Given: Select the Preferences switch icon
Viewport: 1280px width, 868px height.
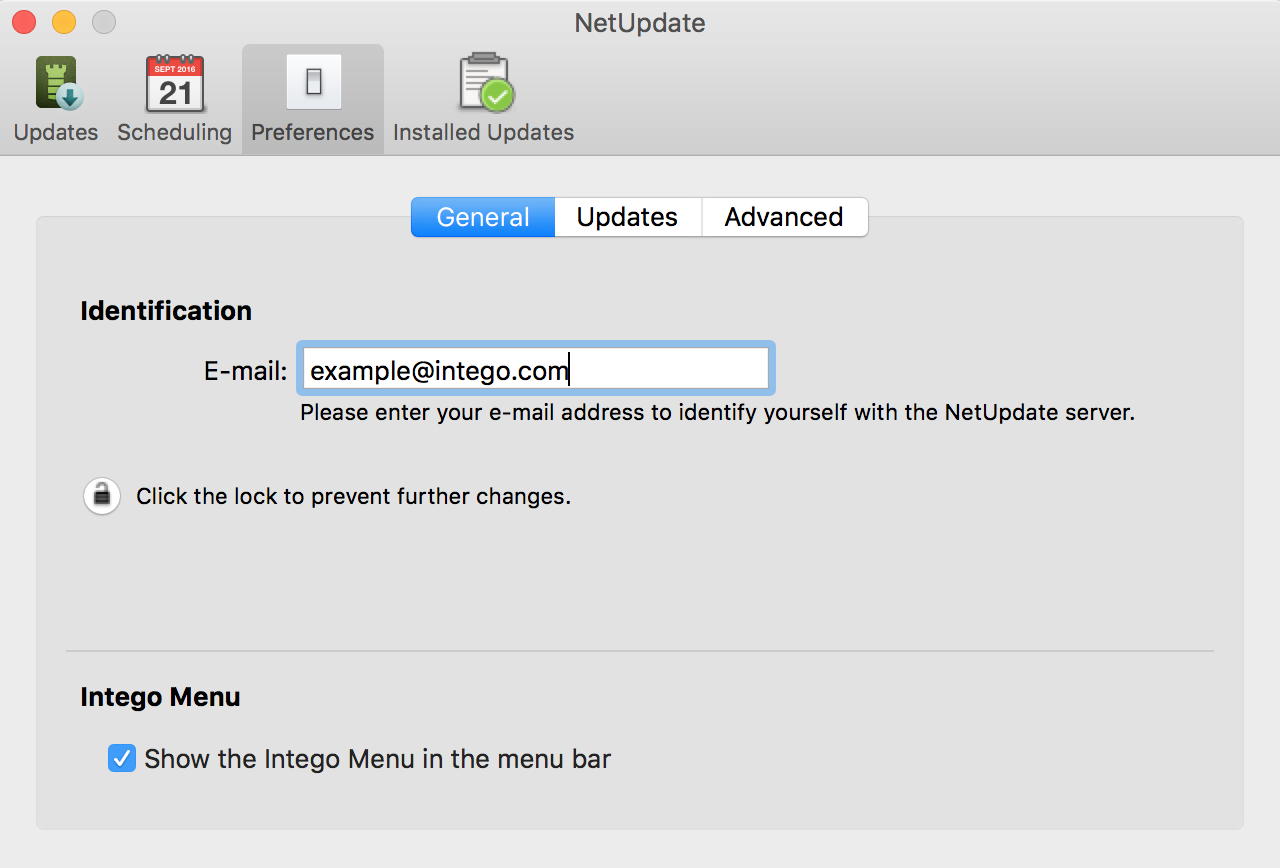Looking at the screenshot, I should [x=313, y=82].
